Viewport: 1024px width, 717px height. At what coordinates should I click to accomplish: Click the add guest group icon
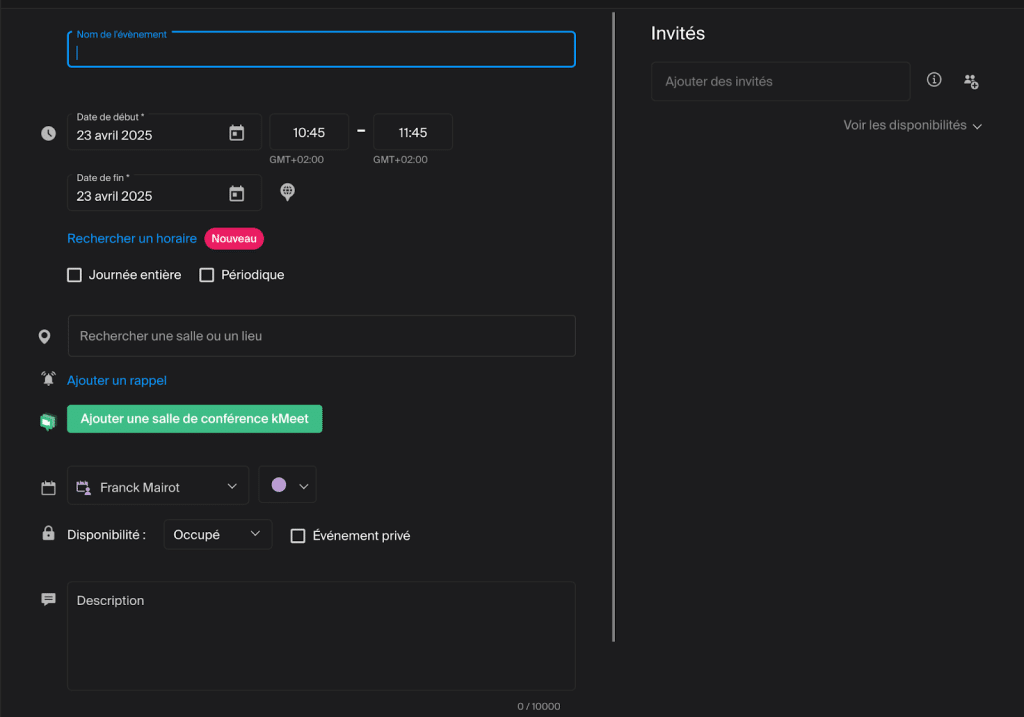pos(971,81)
